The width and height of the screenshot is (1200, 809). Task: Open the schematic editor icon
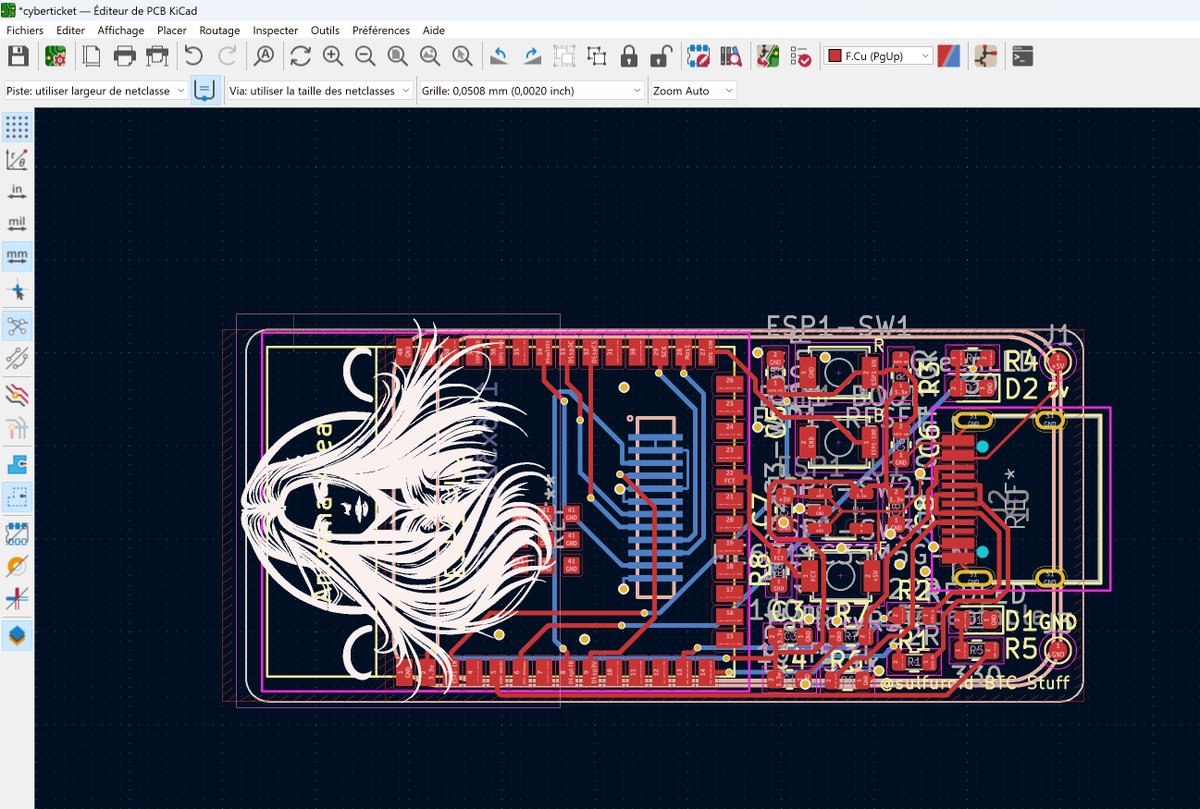986,56
